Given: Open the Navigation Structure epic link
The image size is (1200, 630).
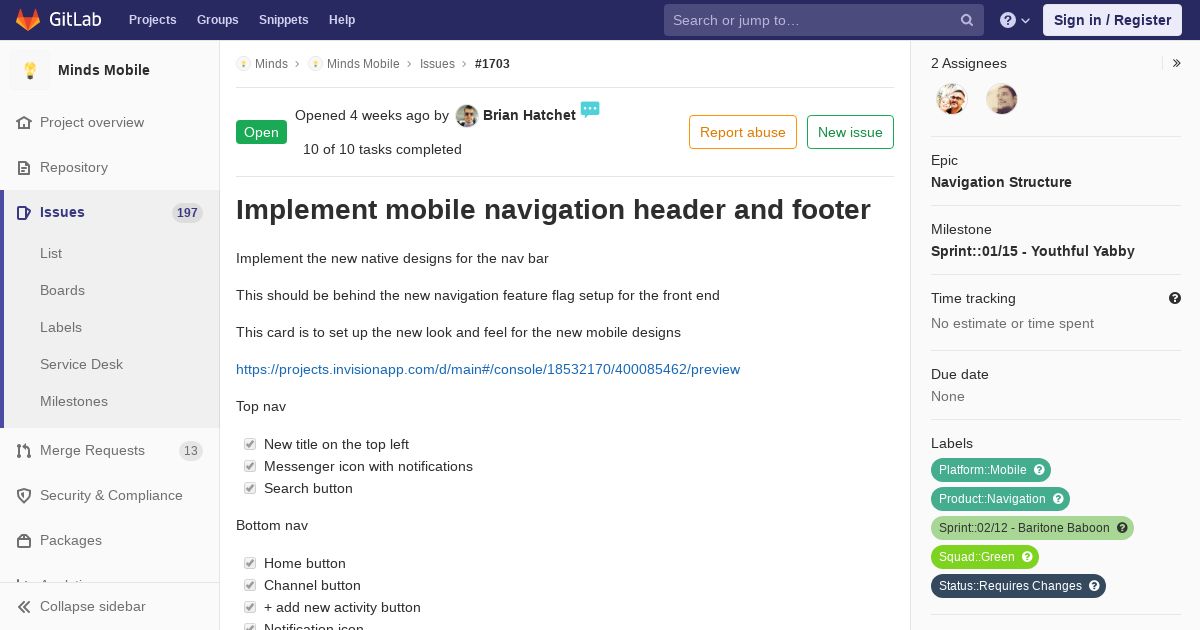Looking at the screenshot, I should pyautogui.click(x=1001, y=182).
